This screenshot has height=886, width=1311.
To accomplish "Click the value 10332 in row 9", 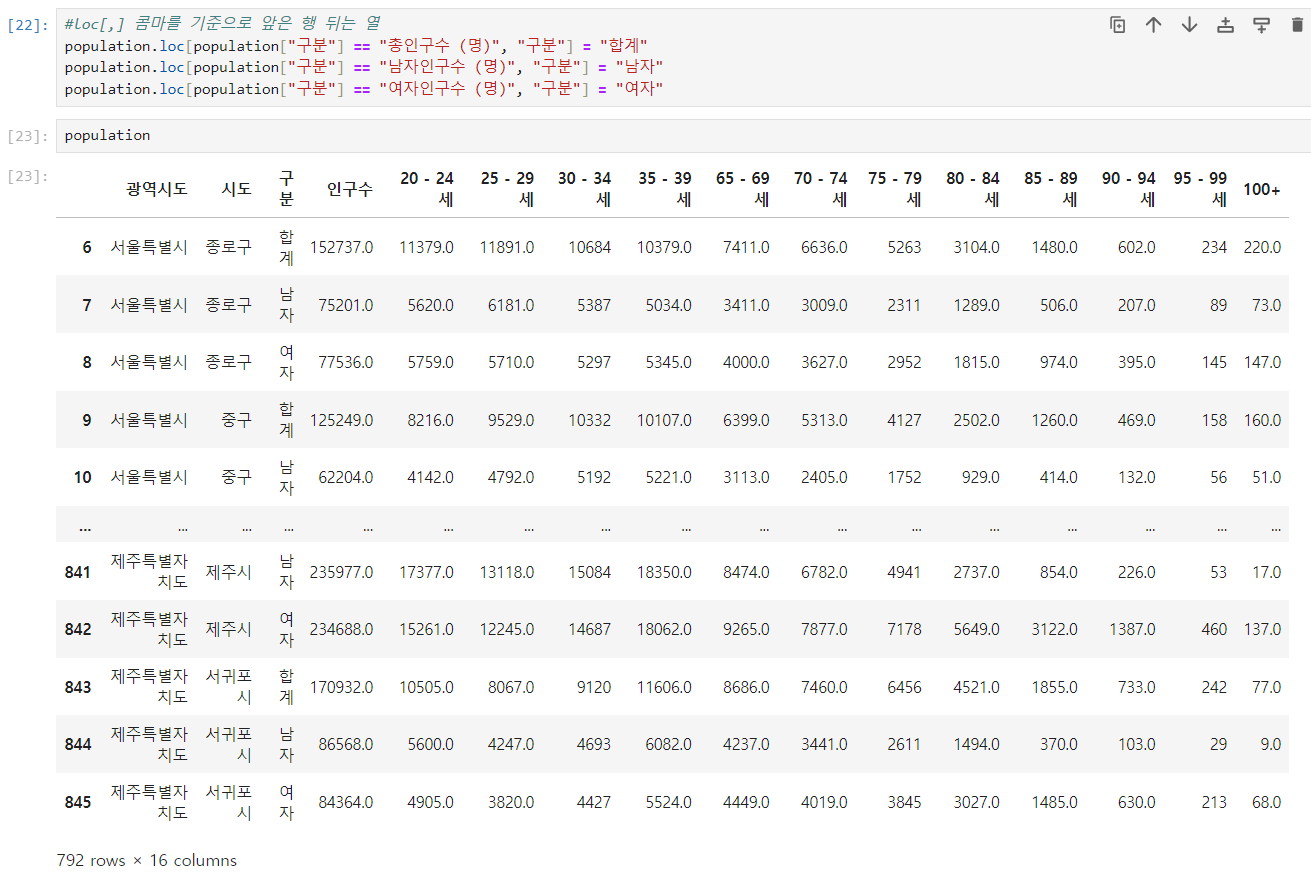I will click(589, 420).
